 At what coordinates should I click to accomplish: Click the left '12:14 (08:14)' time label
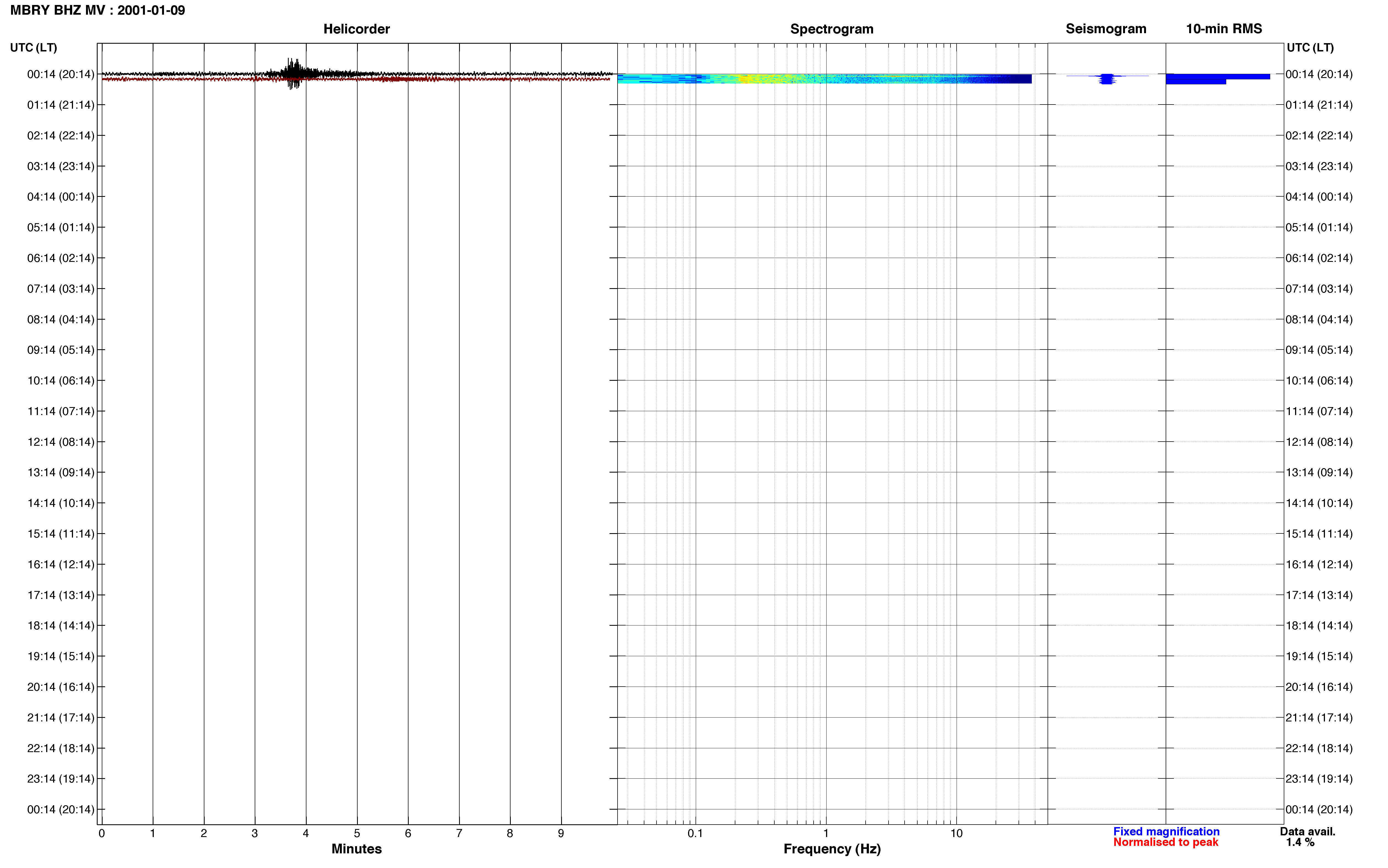click(x=60, y=442)
